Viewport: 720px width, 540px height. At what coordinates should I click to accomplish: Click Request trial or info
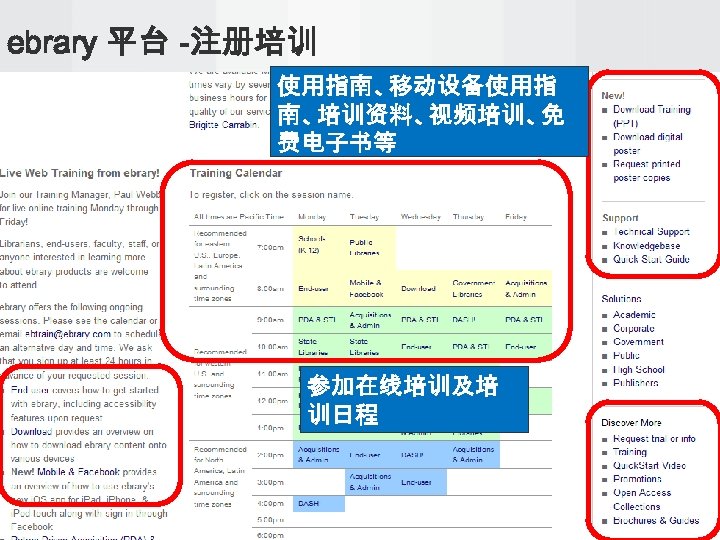(x=654, y=439)
